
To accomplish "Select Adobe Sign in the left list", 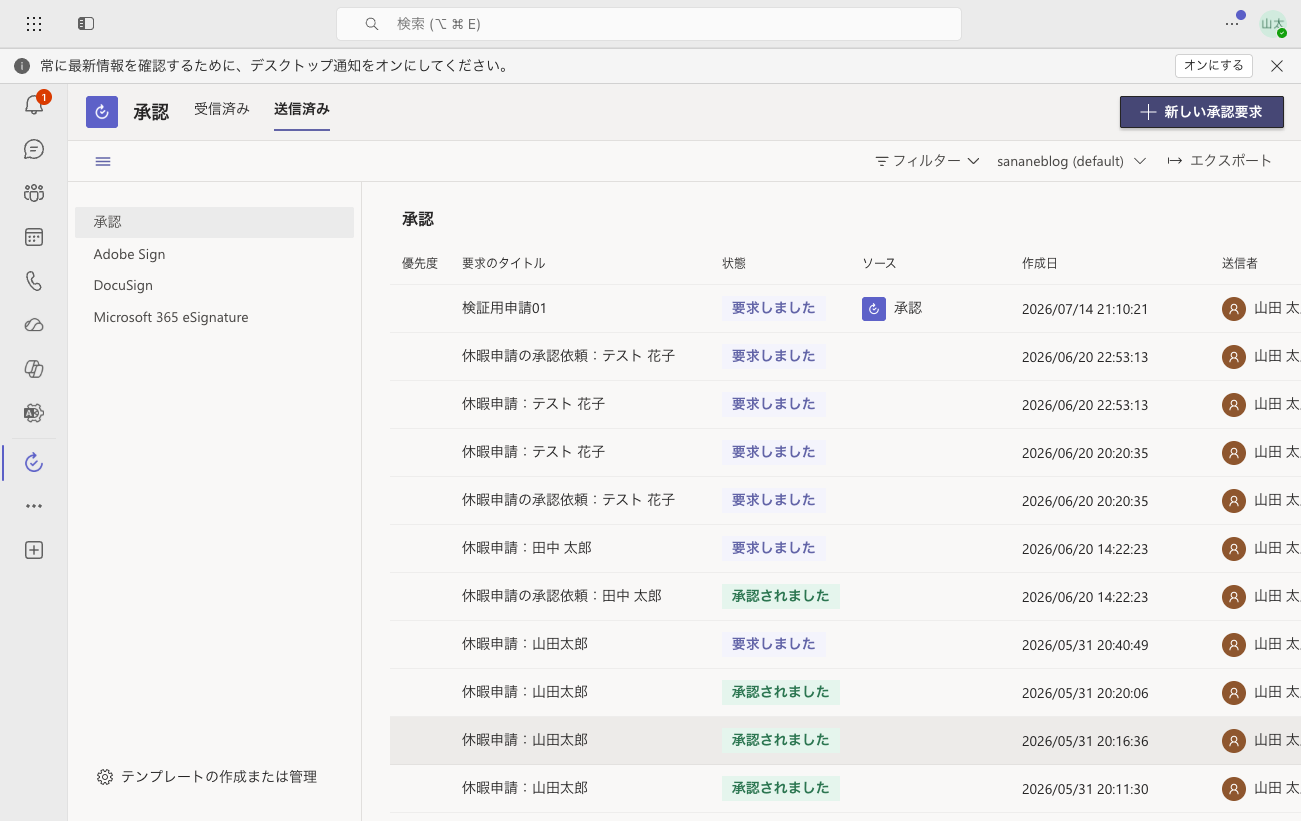I will [214, 254].
